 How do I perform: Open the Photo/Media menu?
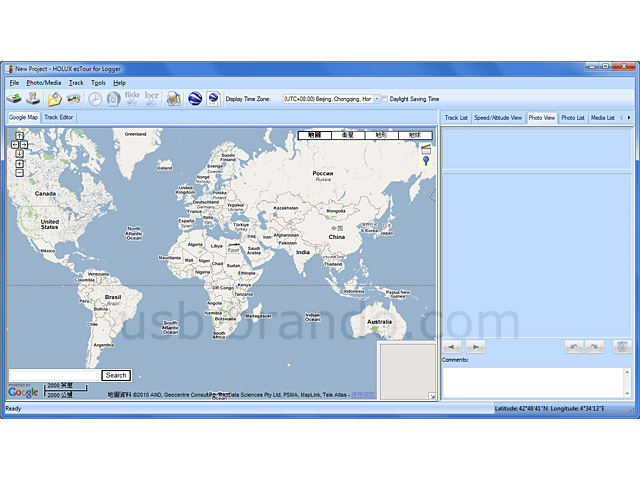(44, 83)
